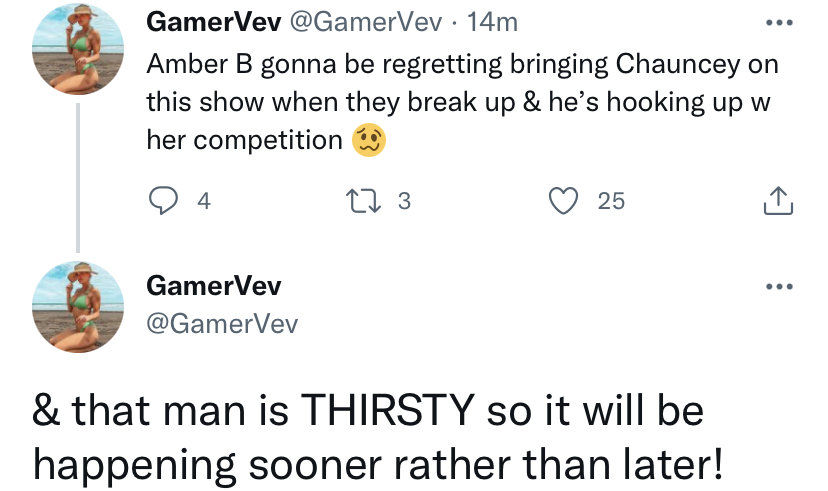Click GamerVev display name in second tweet

[x=214, y=286]
